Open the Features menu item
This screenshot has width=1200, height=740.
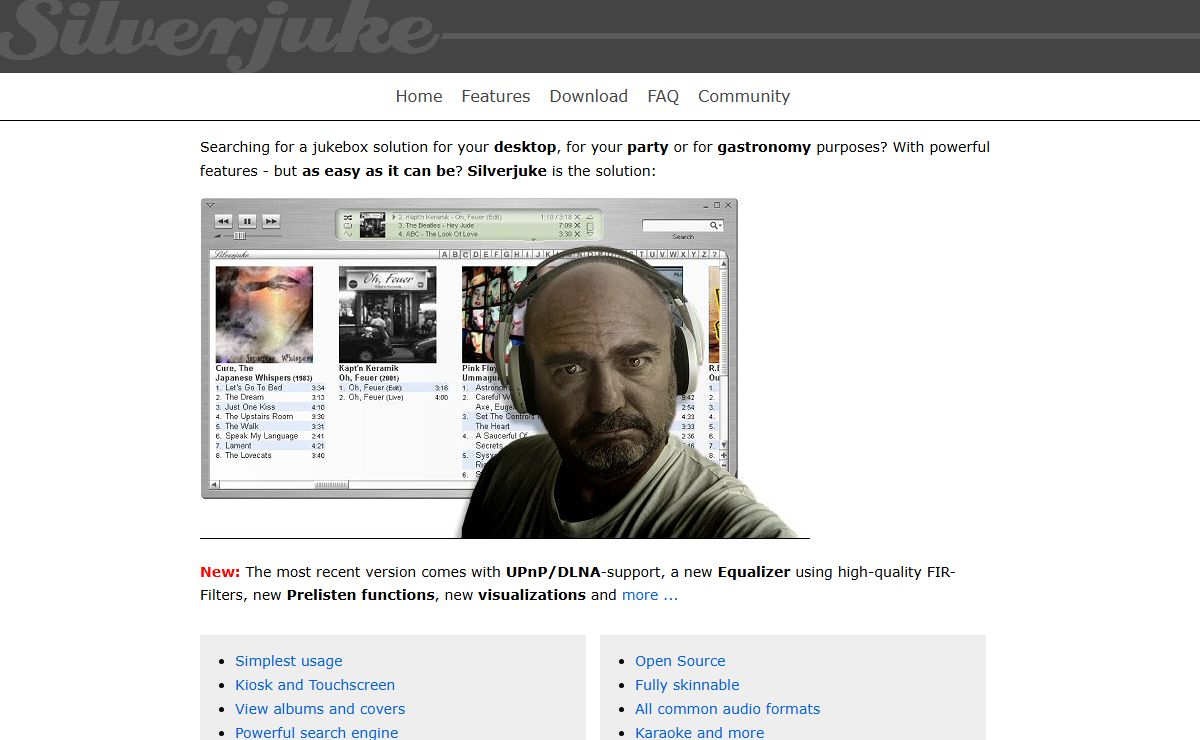[x=496, y=96]
